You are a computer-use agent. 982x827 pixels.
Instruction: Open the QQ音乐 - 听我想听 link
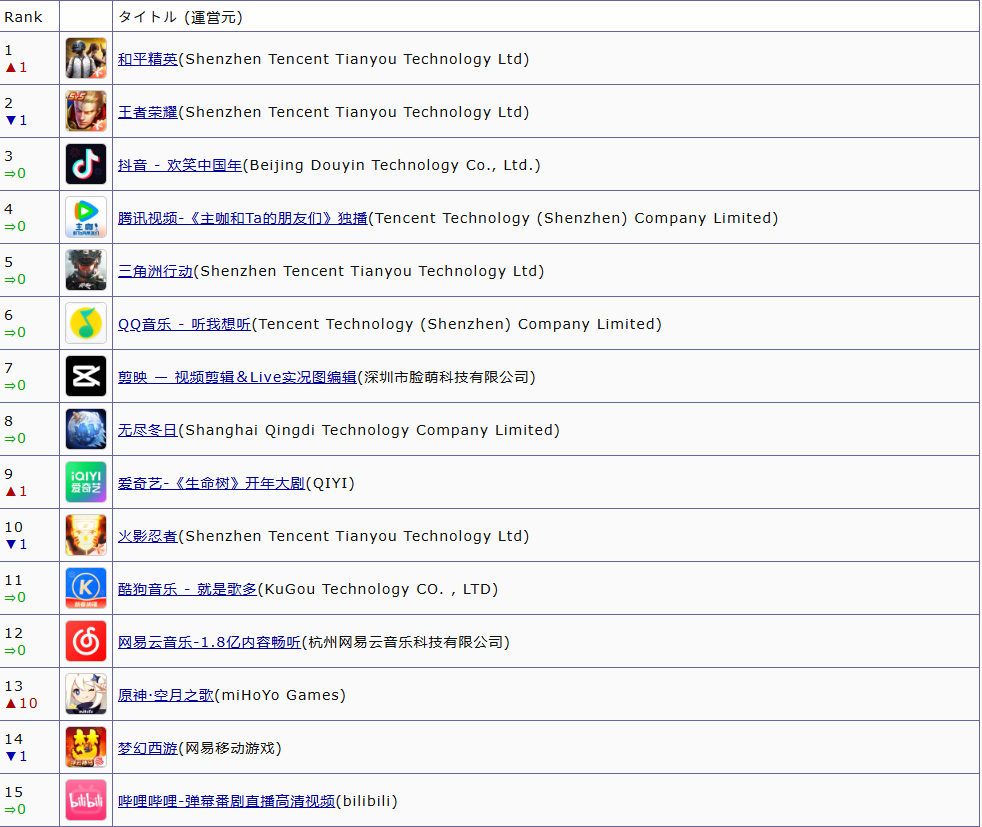[x=184, y=324]
